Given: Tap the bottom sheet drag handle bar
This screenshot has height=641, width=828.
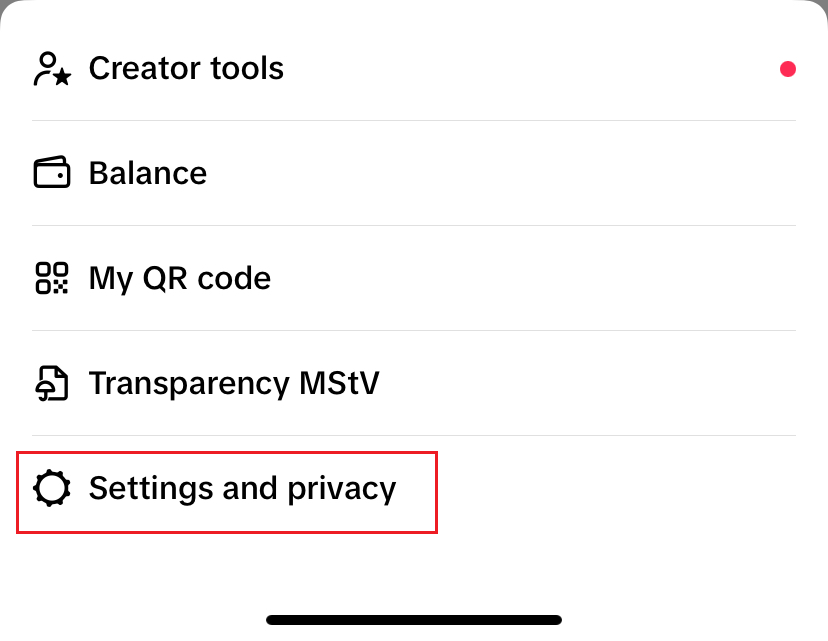Looking at the screenshot, I should [414, 618].
